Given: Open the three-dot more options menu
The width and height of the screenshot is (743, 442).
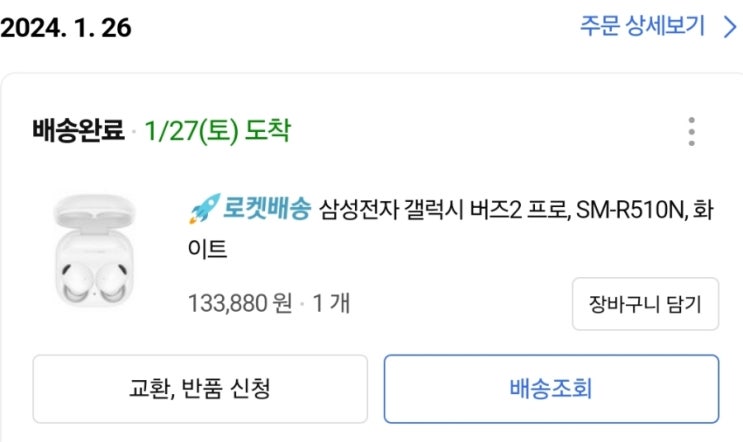Looking at the screenshot, I should tap(691, 132).
